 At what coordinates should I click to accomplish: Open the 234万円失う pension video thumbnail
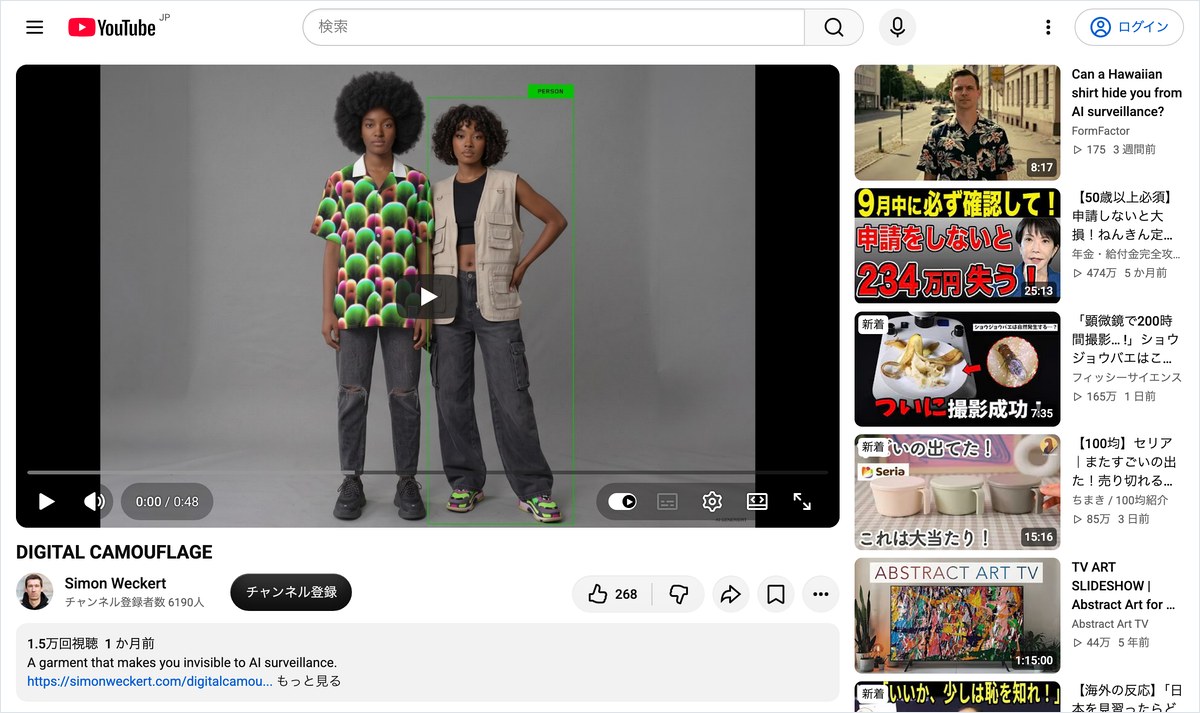(957, 246)
